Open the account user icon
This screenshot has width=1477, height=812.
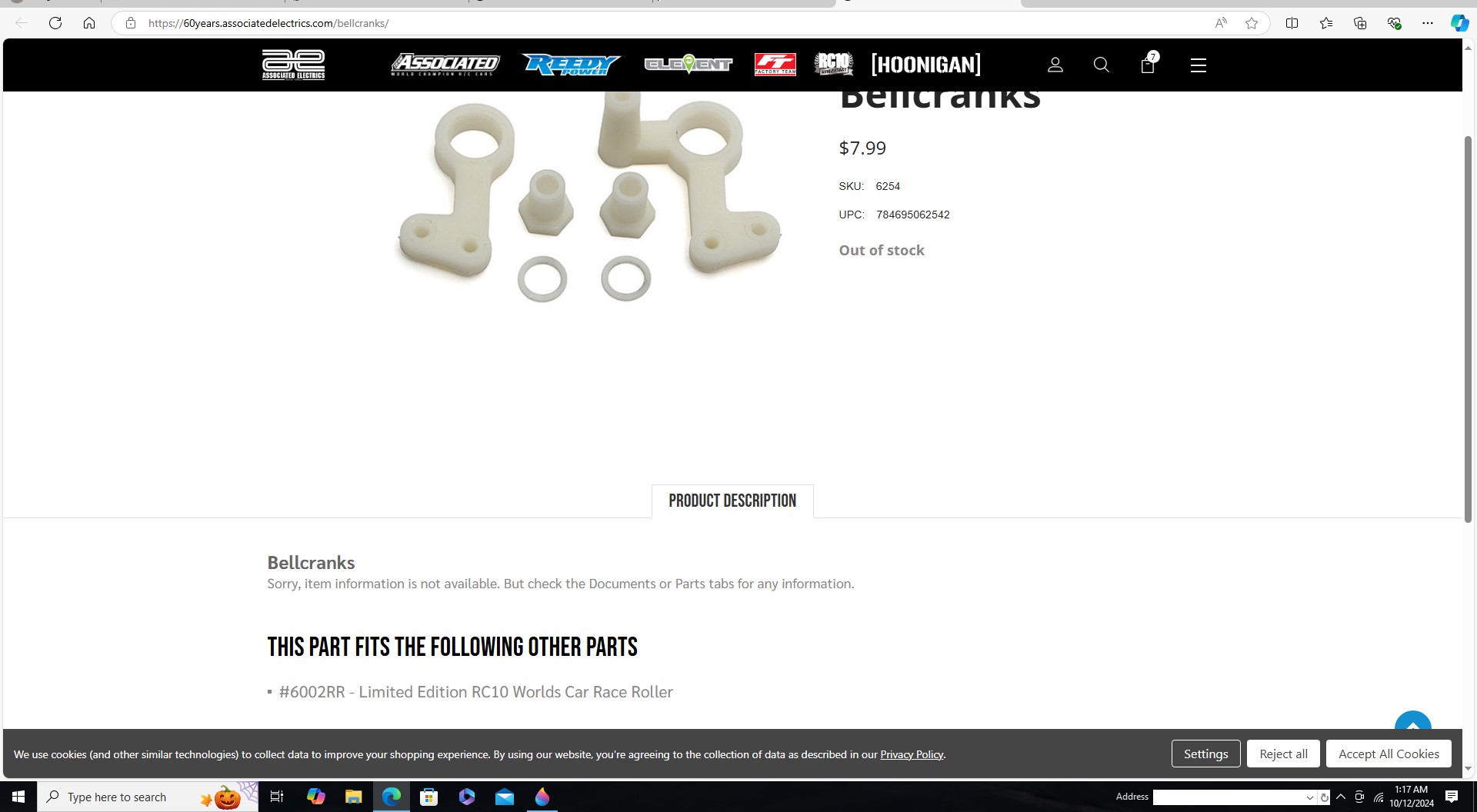1055,65
